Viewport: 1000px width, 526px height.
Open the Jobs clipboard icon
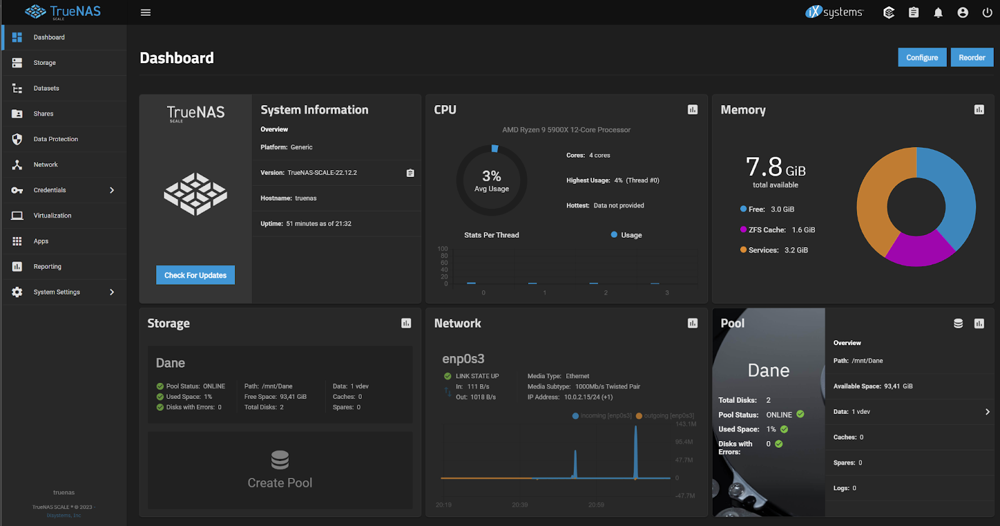(913, 12)
